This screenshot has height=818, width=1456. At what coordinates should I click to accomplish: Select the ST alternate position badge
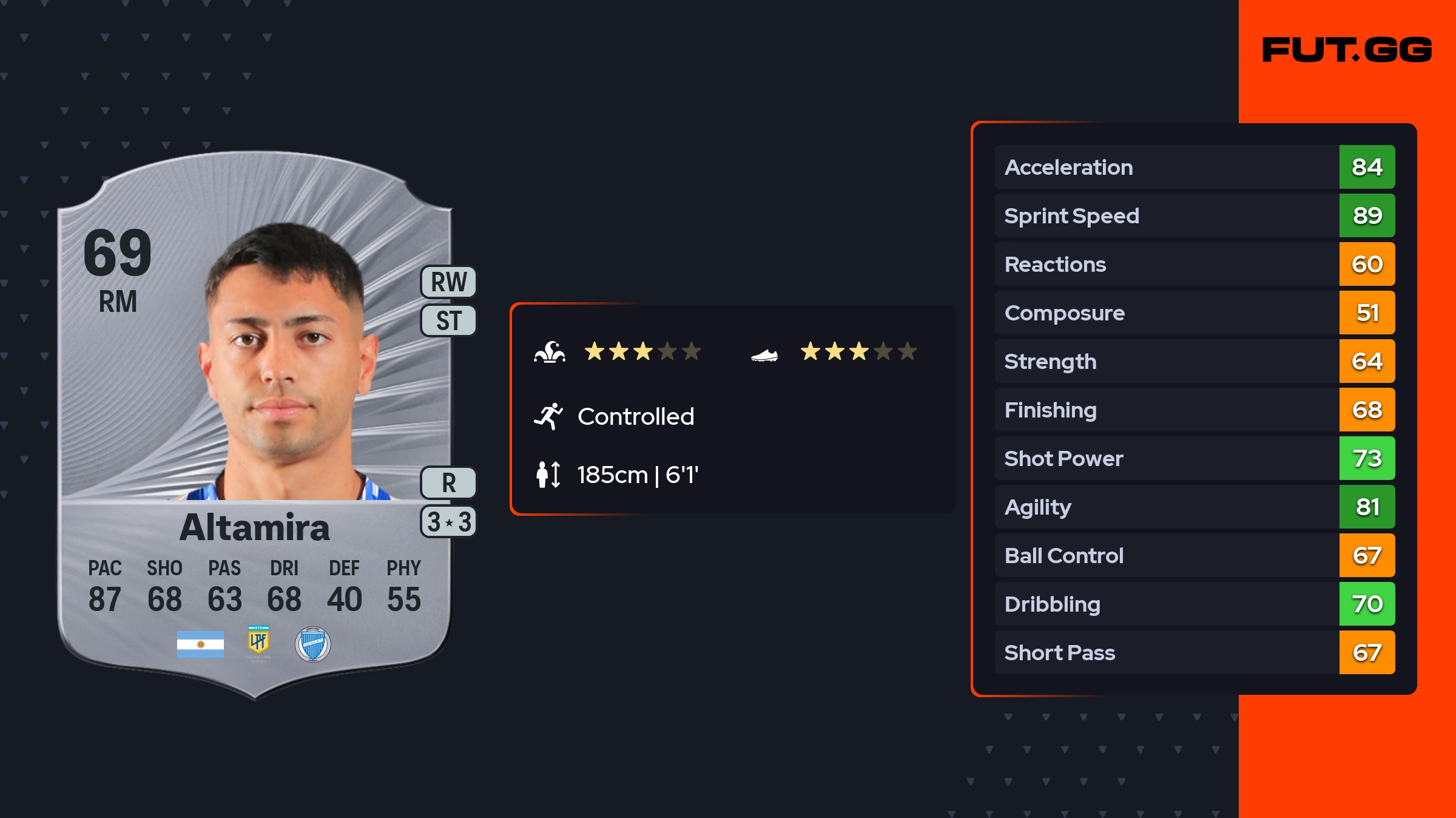click(448, 320)
